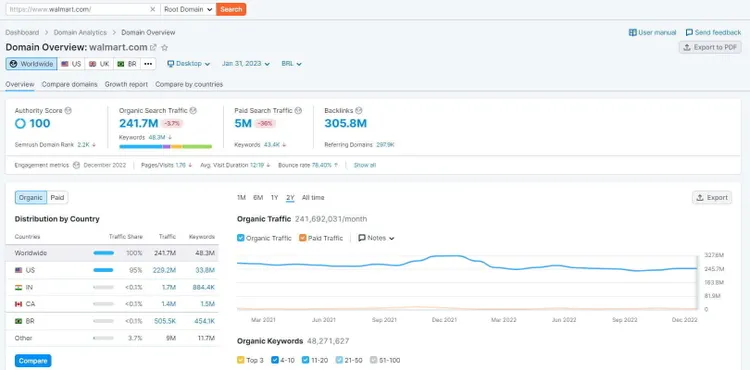
Task: Select 6M time range
Action: click(x=258, y=197)
